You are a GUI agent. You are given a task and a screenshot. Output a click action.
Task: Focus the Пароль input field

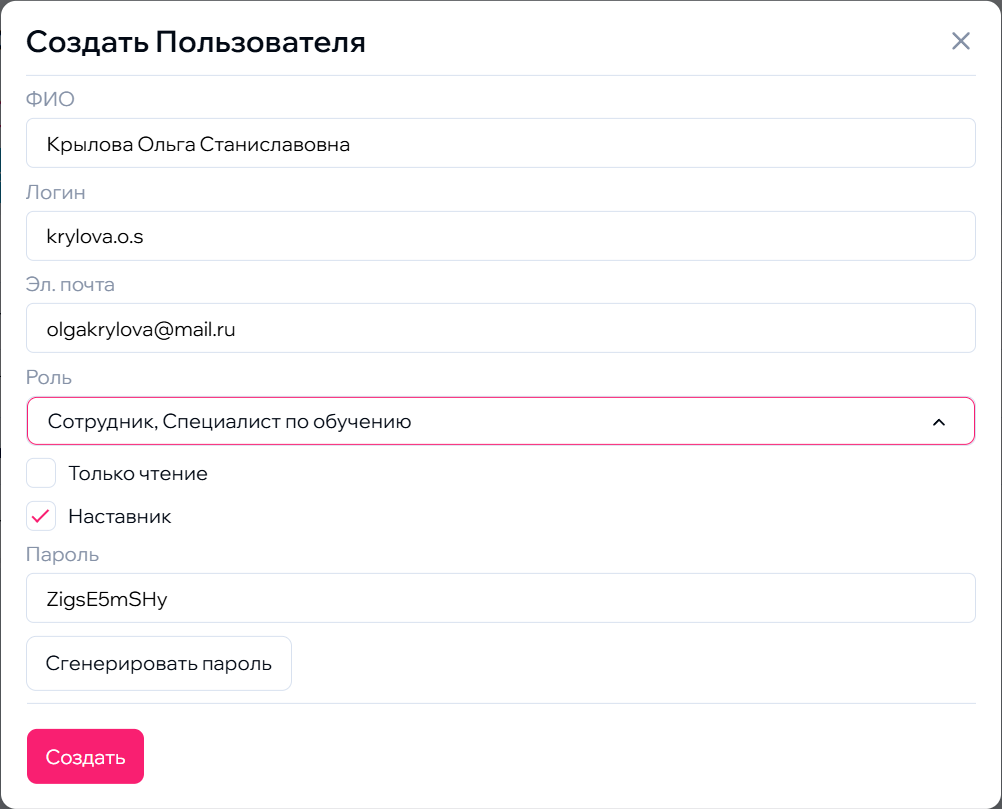[x=500, y=598]
